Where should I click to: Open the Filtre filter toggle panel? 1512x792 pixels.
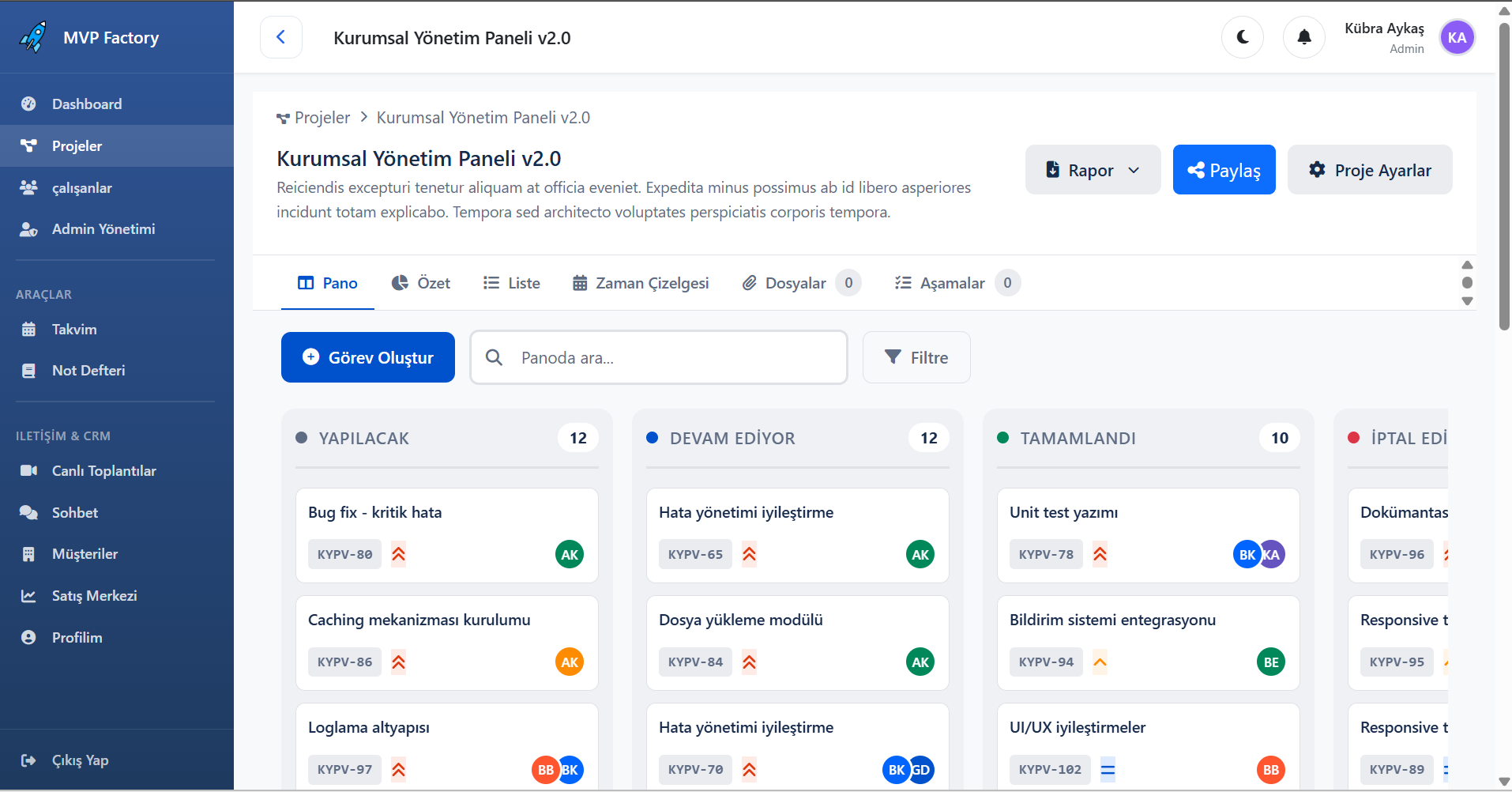pyautogui.click(x=916, y=357)
